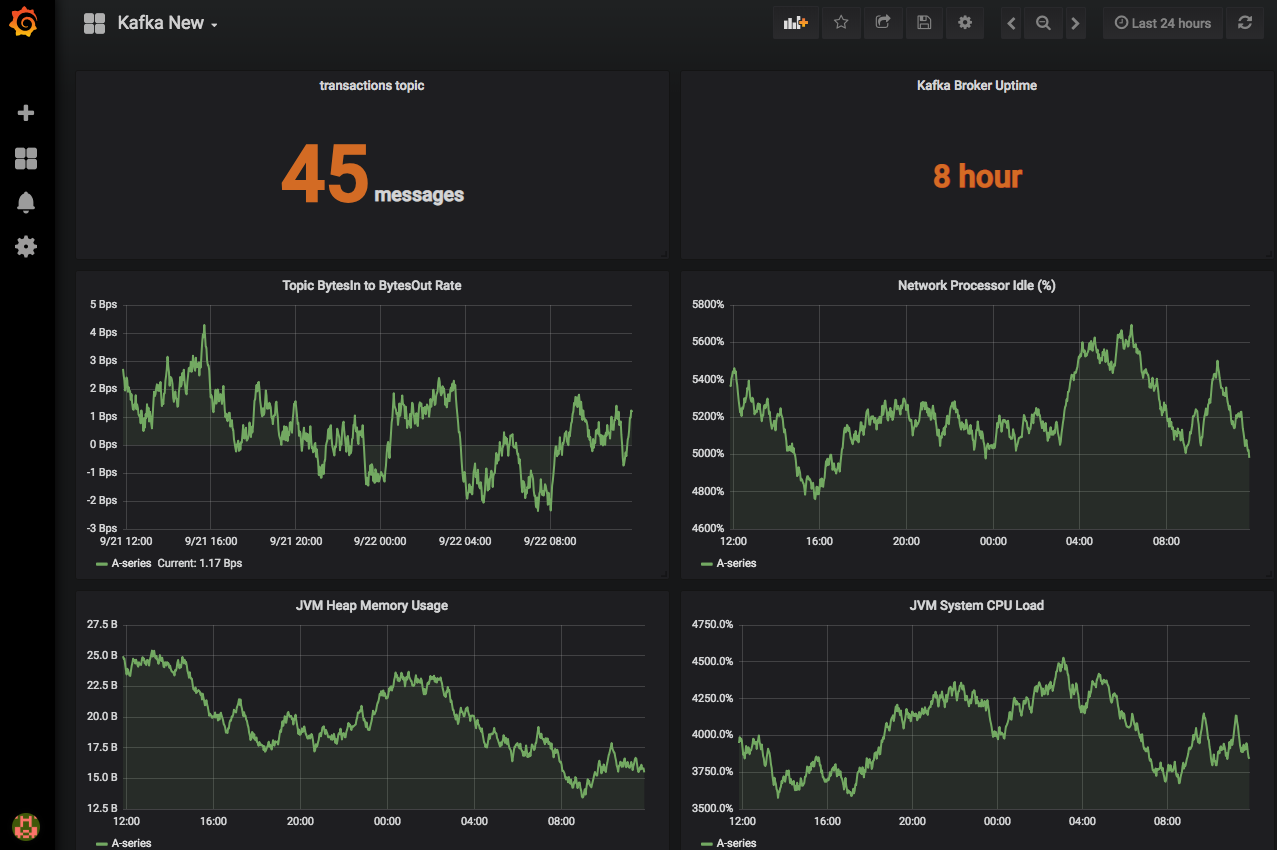
Task: Click the 4600% y-axis label
Action: click(708, 529)
